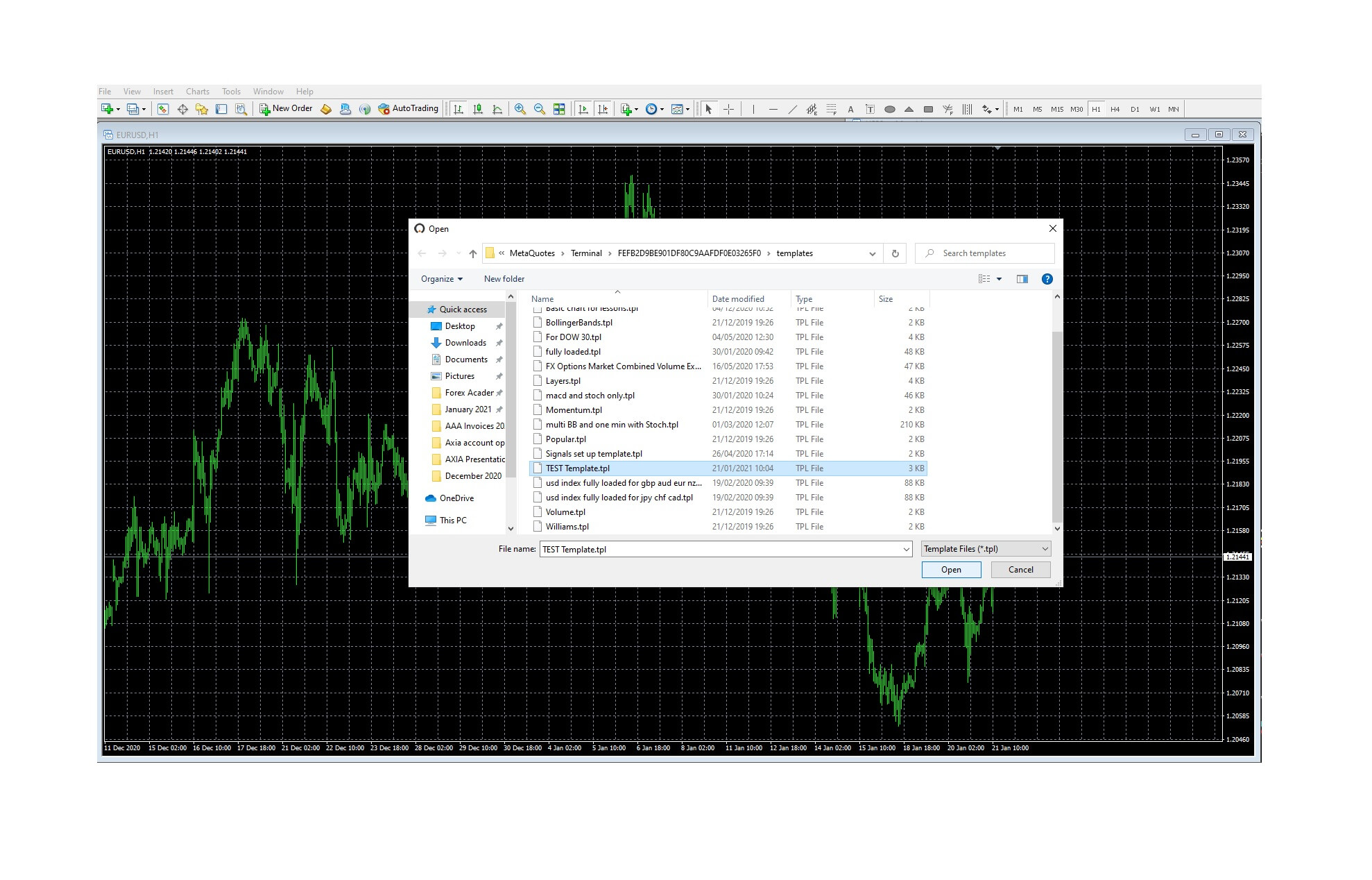Image resolution: width=1372 pixels, height=880 pixels.
Task: Go up one folder level
Action: coord(473,254)
